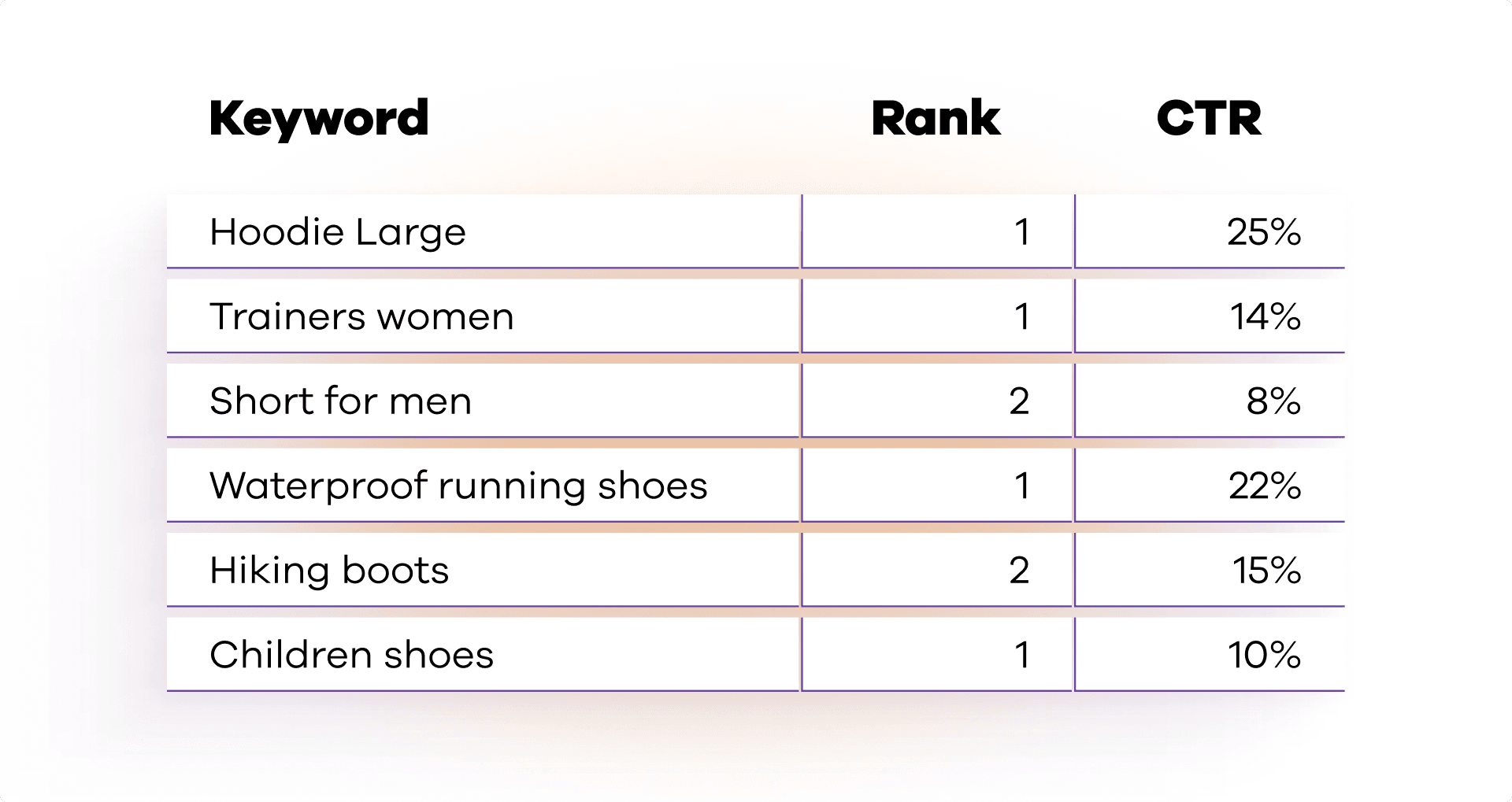Image resolution: width=1512 pixels, height=802 pixels.
Task: Click the CTR column header
Action: tap(1209, 119)
